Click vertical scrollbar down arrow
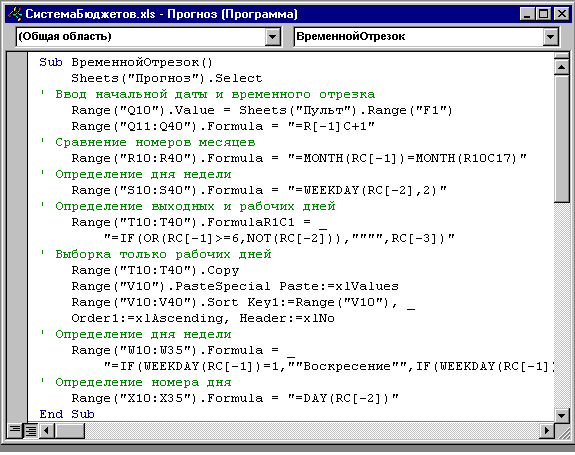The image size is (575, 455). [x=561, y=415]
